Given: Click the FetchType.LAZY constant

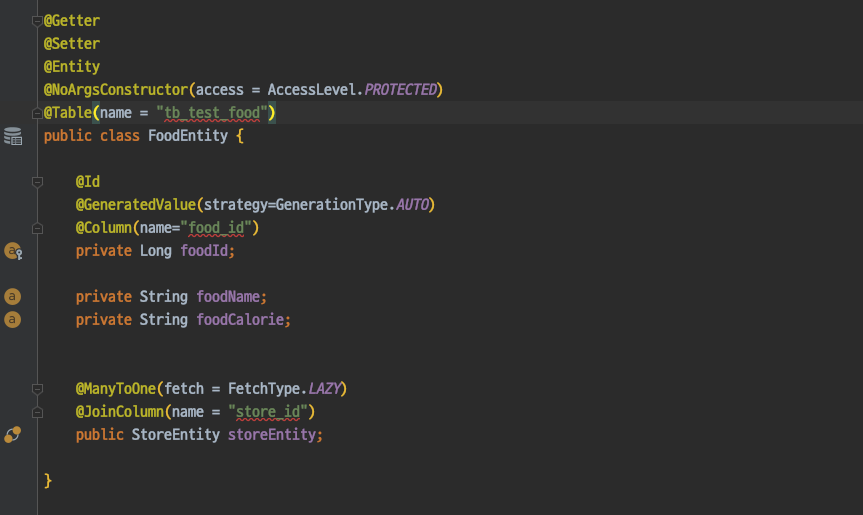Looking at the screenshot, I should 285,389.
